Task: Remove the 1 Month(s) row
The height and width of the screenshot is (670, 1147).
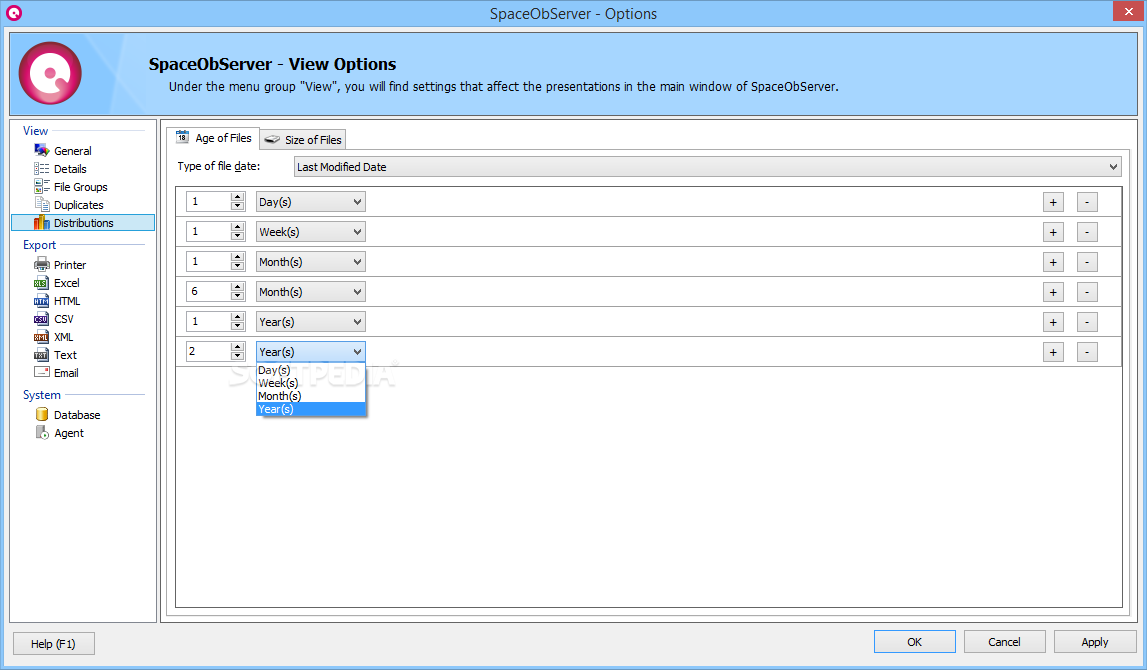Action: pos(1087,262)
